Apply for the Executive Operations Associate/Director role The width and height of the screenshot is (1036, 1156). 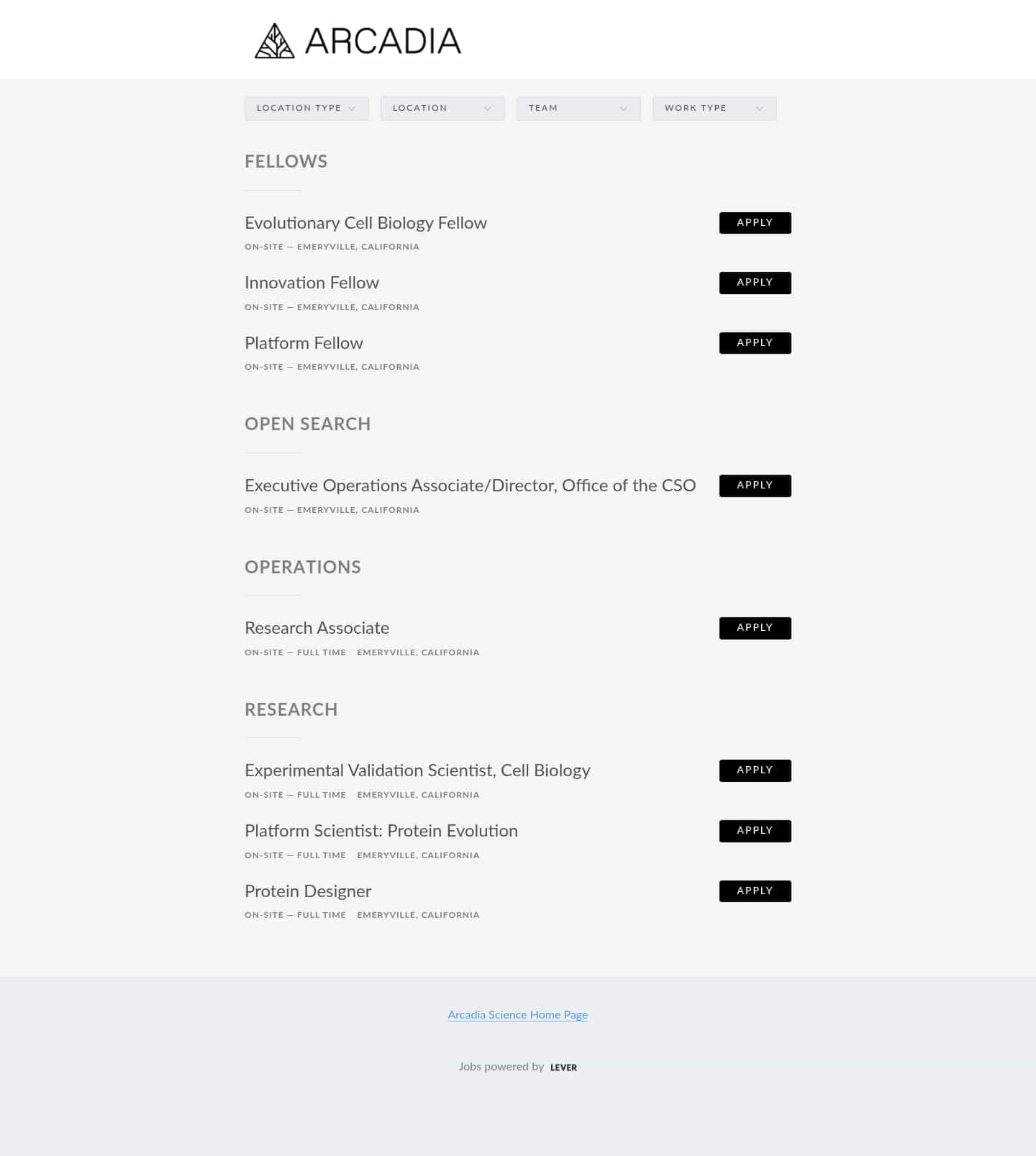[x=755, y=486]
